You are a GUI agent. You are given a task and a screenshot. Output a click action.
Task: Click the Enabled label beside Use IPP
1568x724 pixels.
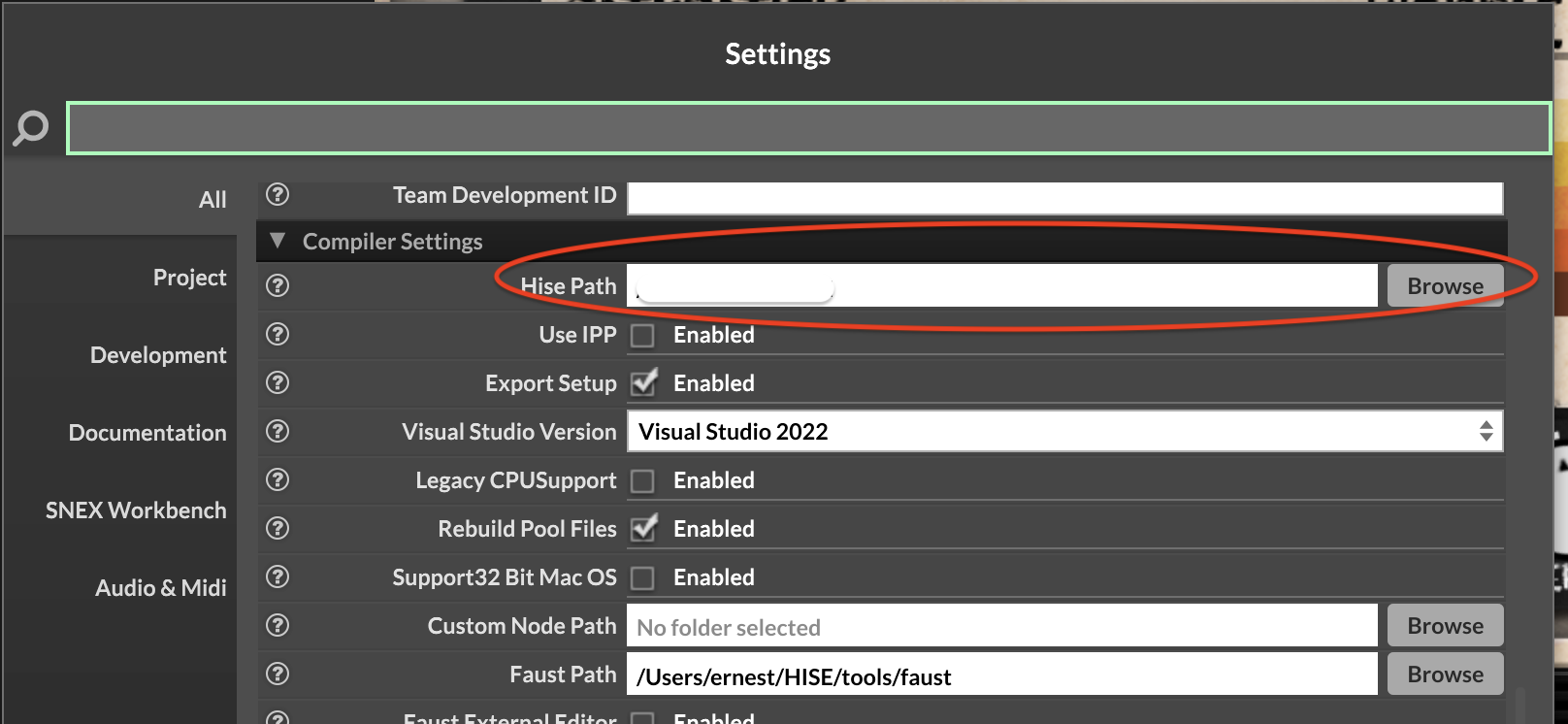(x=714, y=335)
